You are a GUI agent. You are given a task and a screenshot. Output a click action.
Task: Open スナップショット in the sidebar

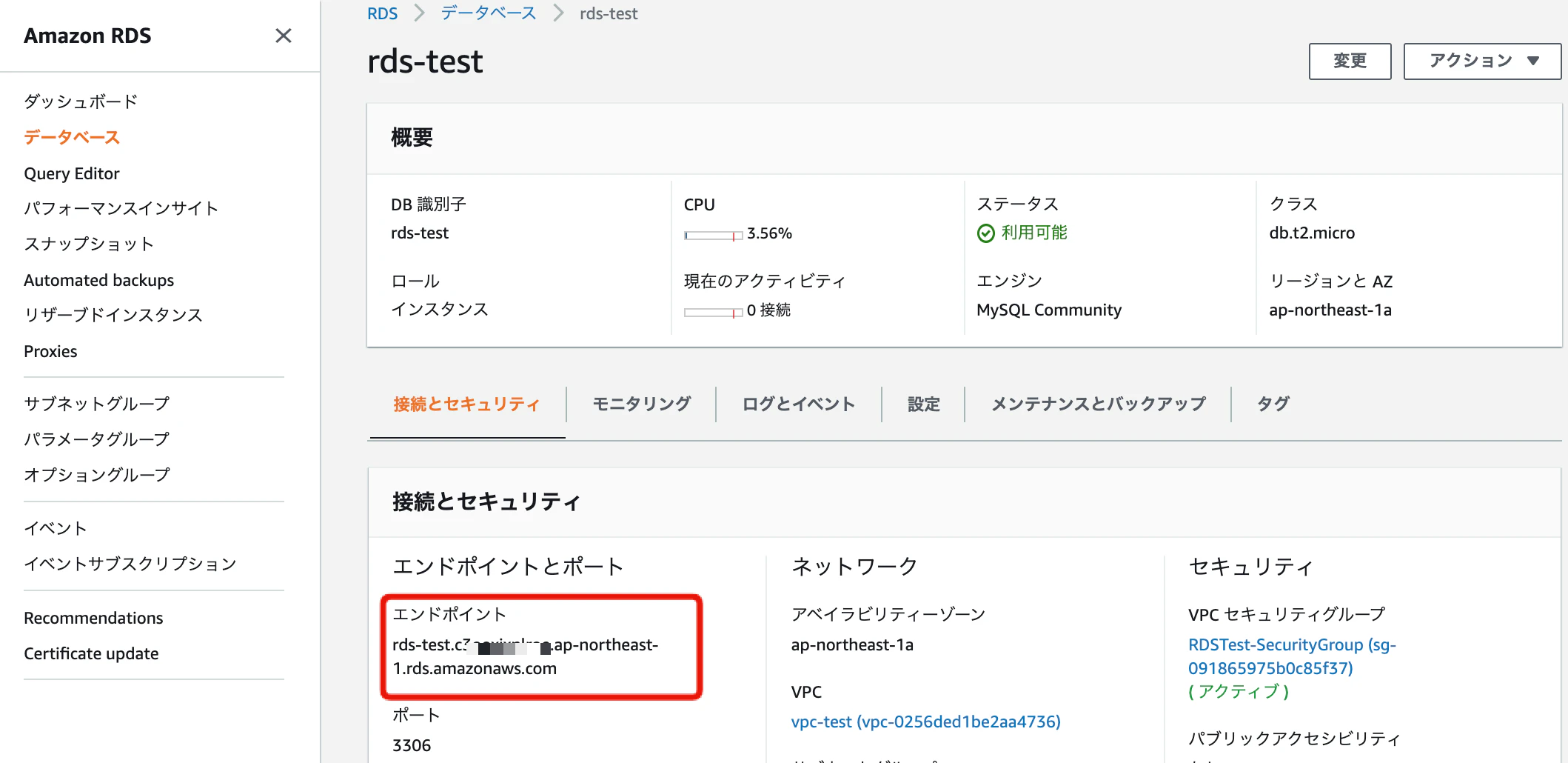click(89, 244)
